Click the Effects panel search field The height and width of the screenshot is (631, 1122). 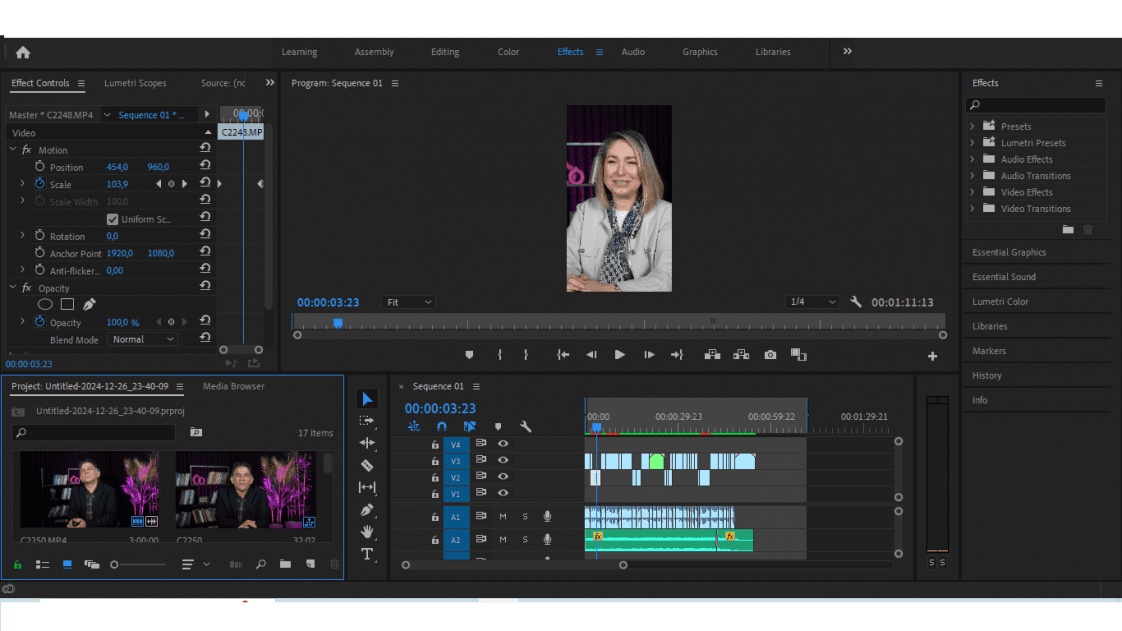click(x=1035, y=105)
